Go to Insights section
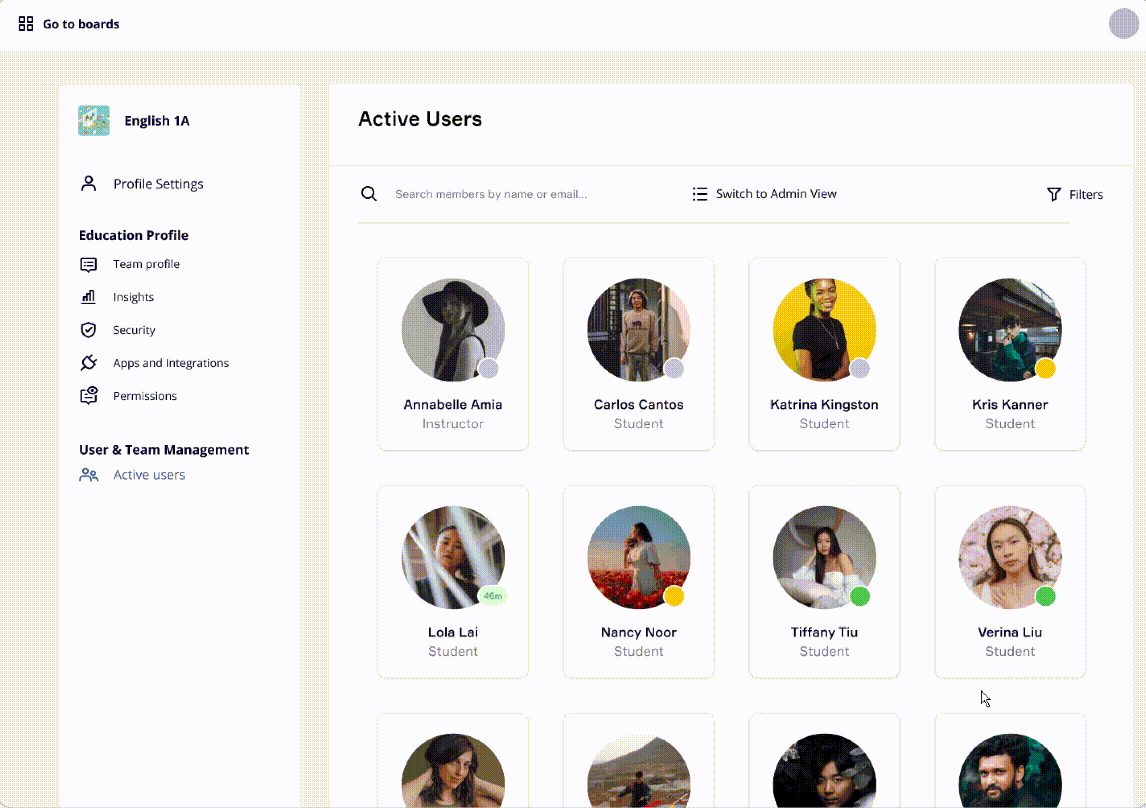This screenshot has height=808, width=1146. (133, 297)
